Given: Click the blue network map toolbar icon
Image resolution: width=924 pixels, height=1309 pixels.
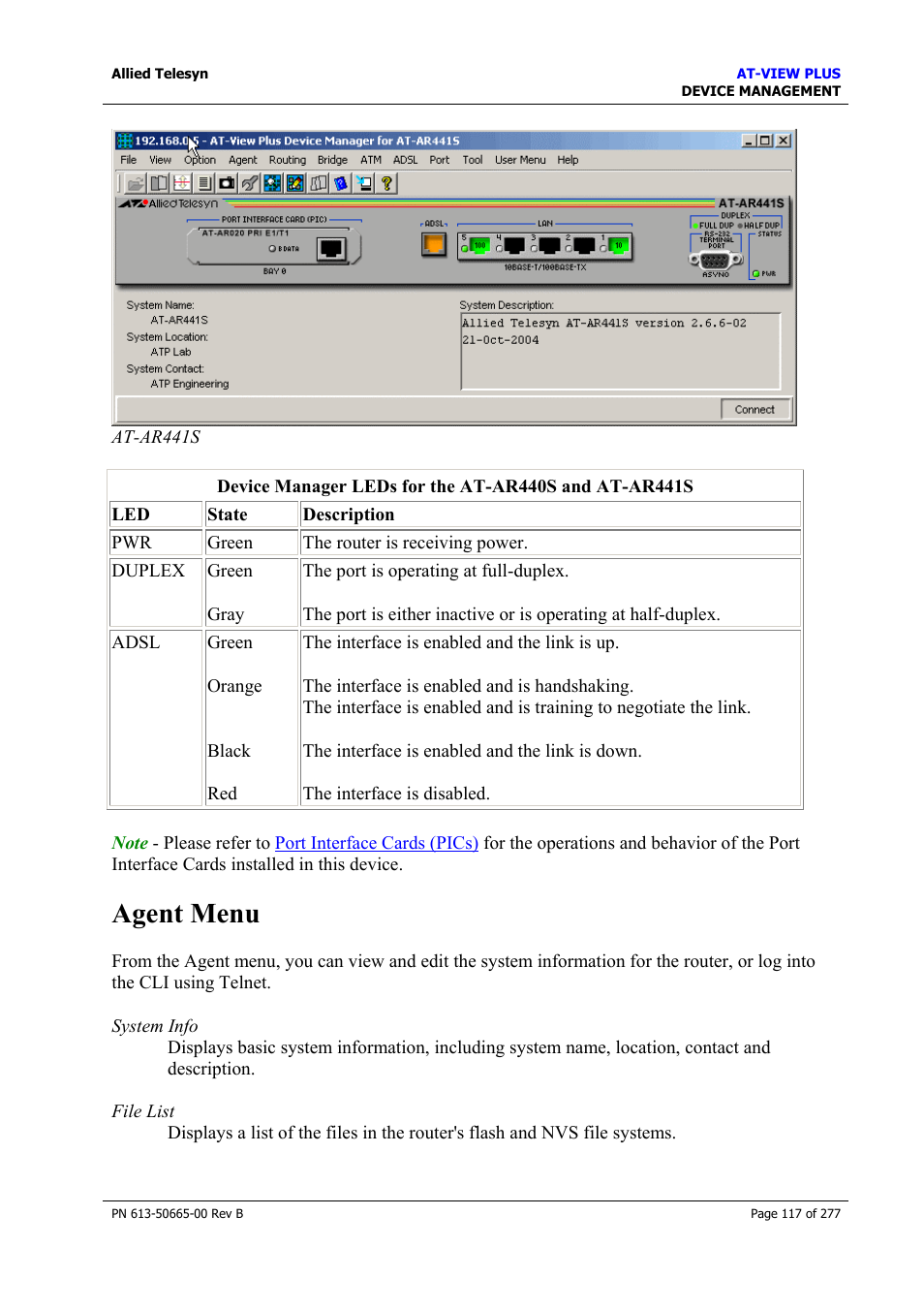Looking at the screenshot, I should pyautogui.click(x=272, y=183).
